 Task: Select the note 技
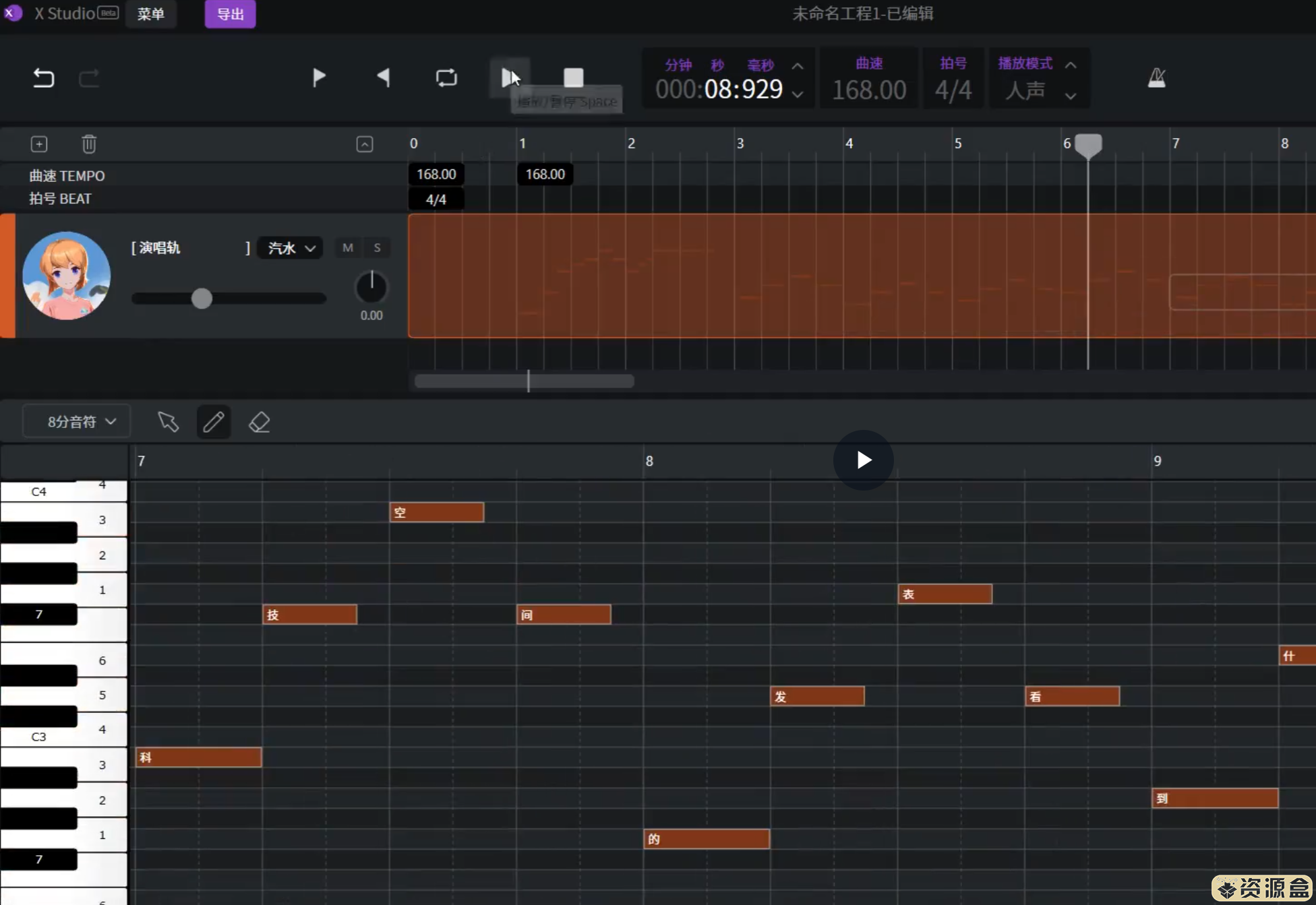click(x=309, y=615)
